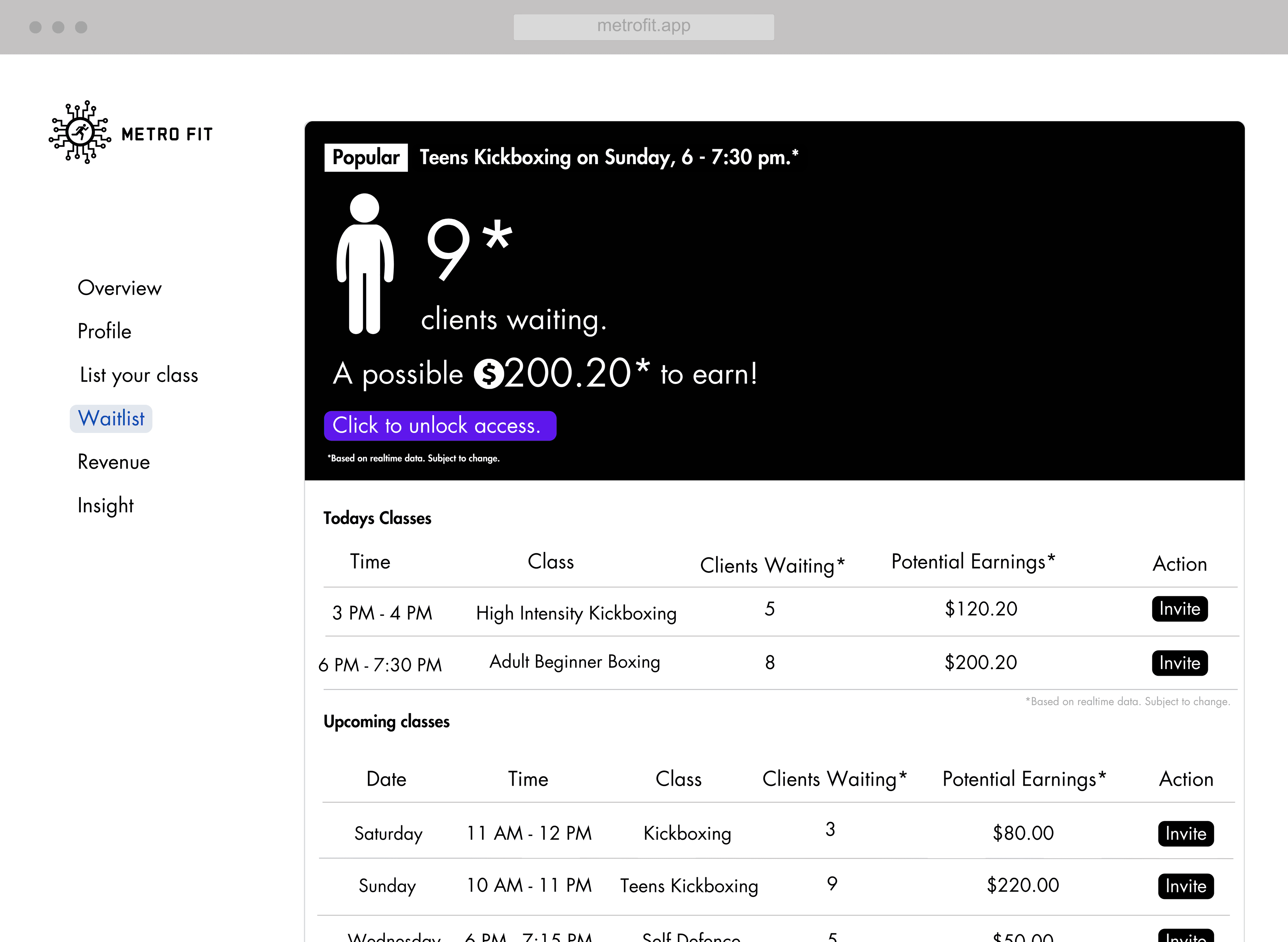Select List your class
1288x942 pixels.
[139, 375]
